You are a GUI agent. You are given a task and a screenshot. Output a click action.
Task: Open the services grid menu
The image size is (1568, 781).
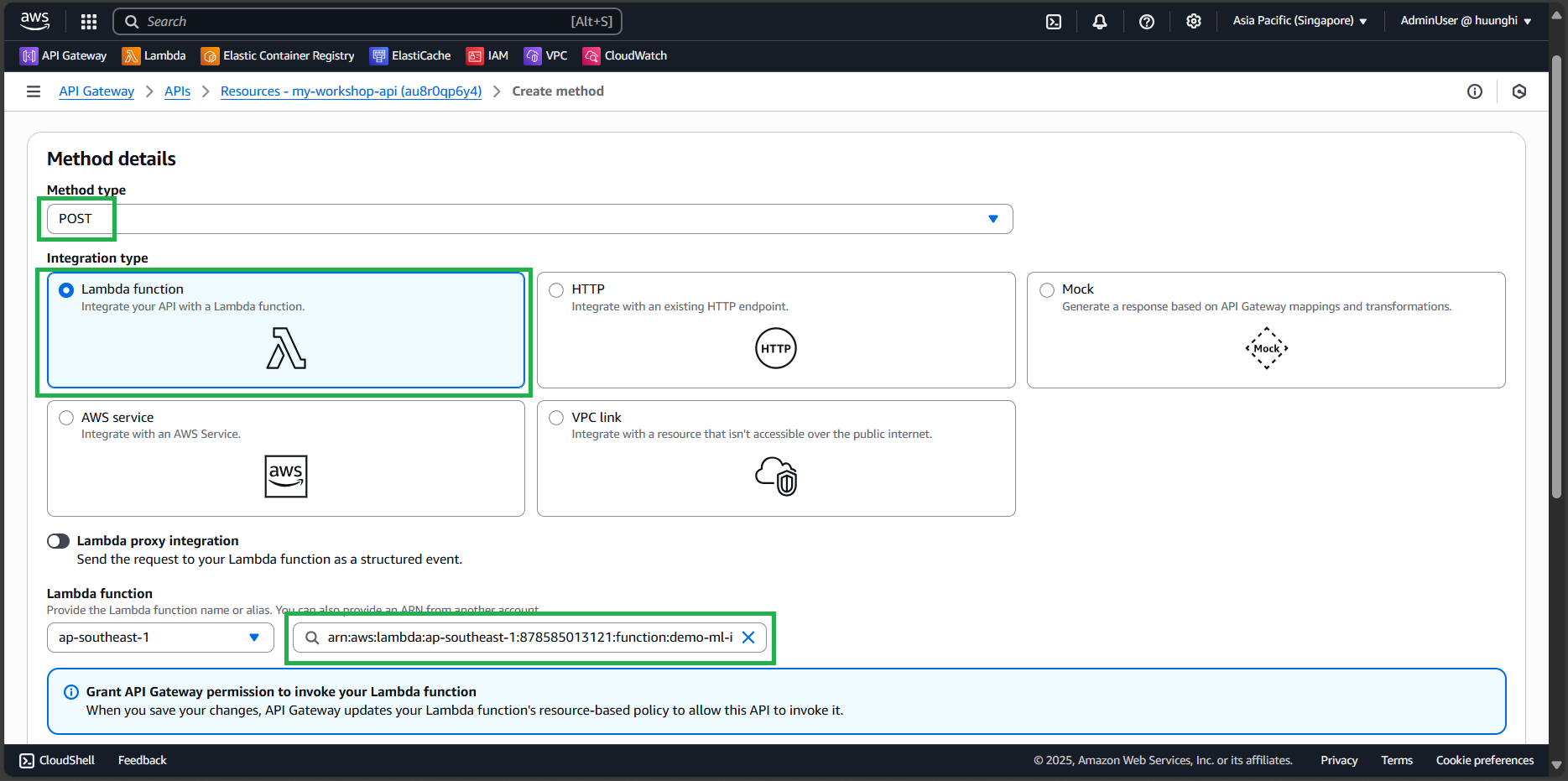pos(89,22)
